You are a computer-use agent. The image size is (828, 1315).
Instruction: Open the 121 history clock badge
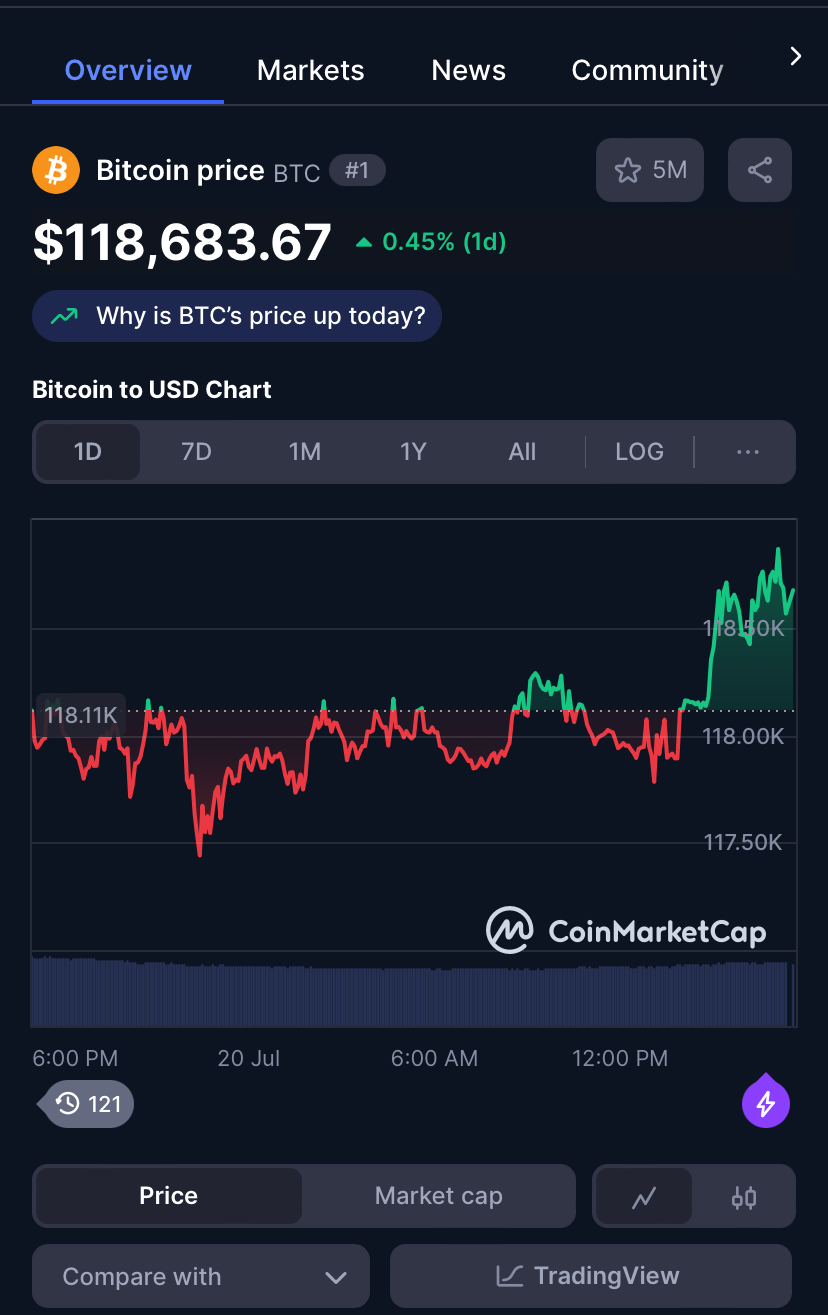click(x=88, y=1104)
